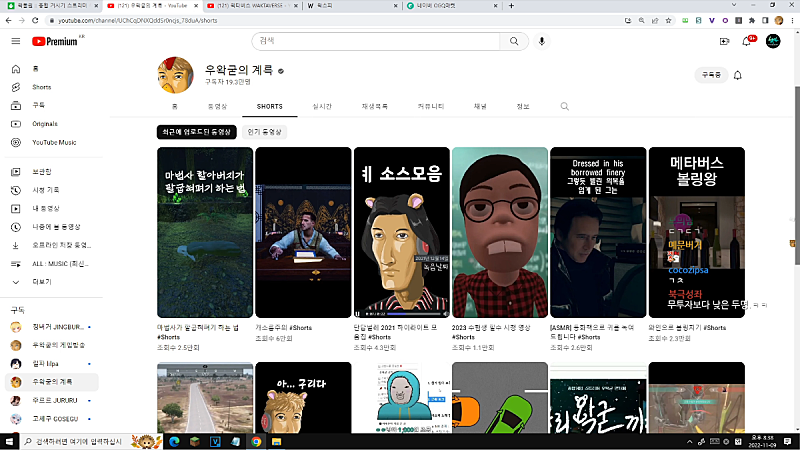This screenshot has width=800, height=450.
Task: Open the hamburger guide menu
Action: (x=15, y=41)
